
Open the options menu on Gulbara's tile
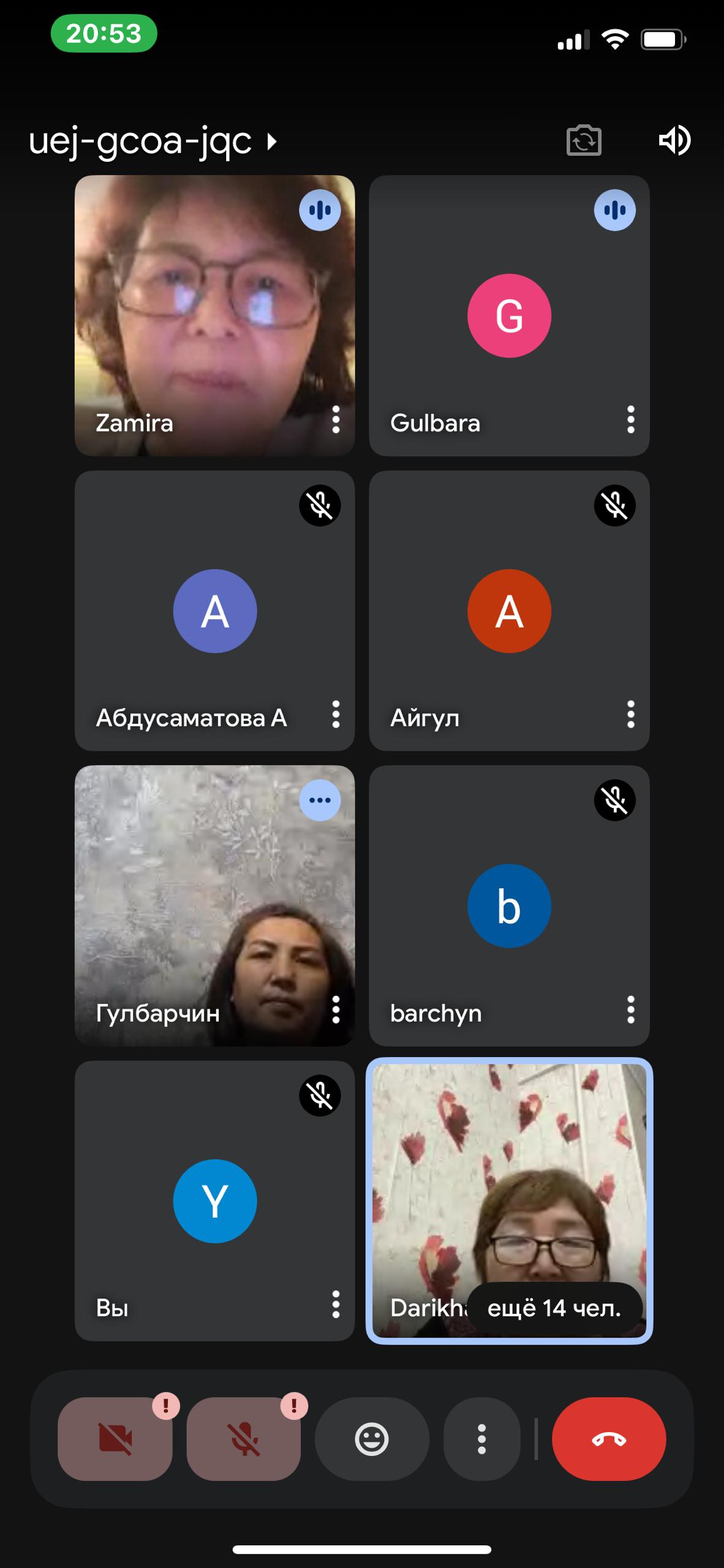click(x=630, y=420)
